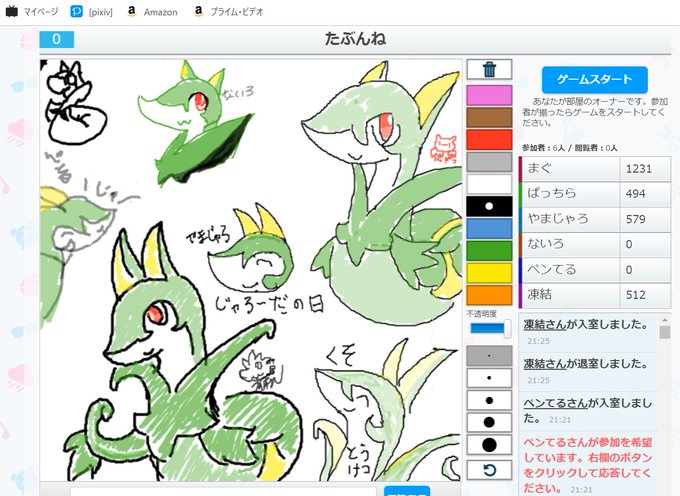Select the pink color swatch
The height and width of the screenshot is (496, 680).
coord(489,95)
